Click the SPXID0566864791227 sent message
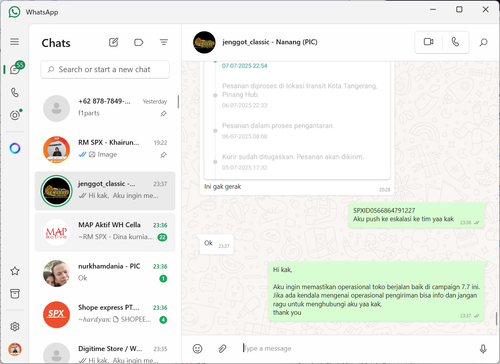The height and width of the screenshot is (364, 500). pyautogui.click(x=416, y=215)
